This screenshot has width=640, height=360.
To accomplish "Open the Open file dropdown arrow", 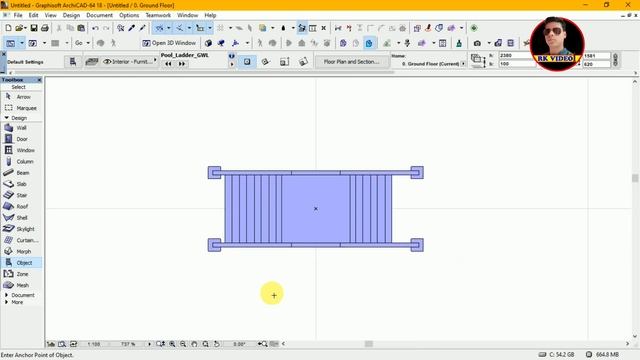I will click(x=24, y=28).
